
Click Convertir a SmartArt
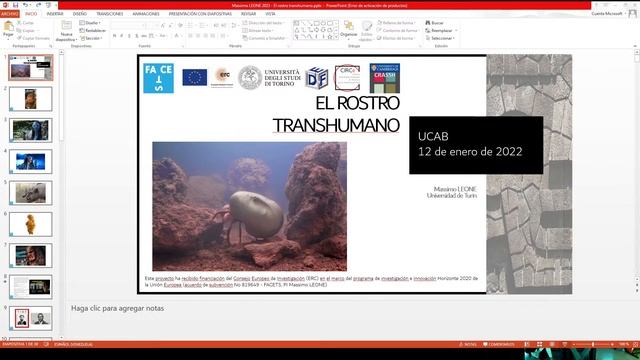pos(264,38)
